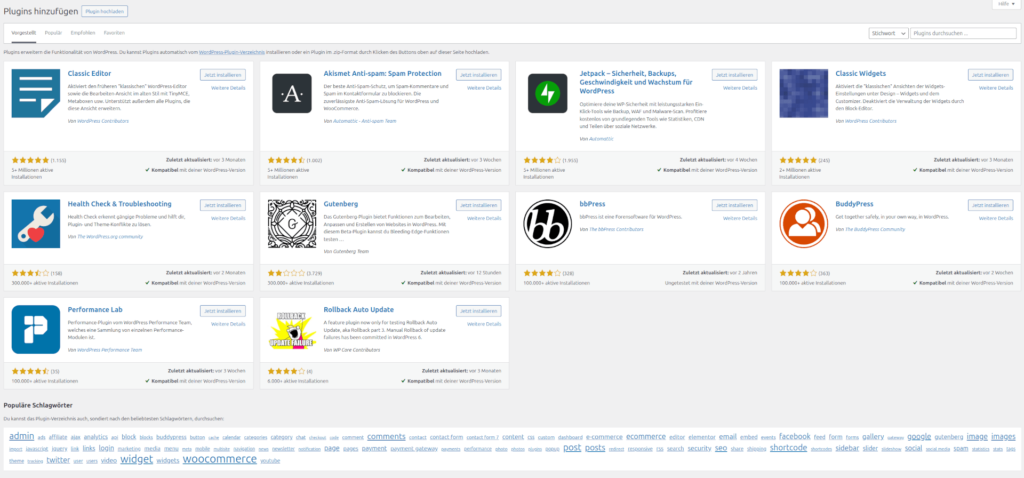
Task: Click the bbPress plugin logo
Action: 548,224
